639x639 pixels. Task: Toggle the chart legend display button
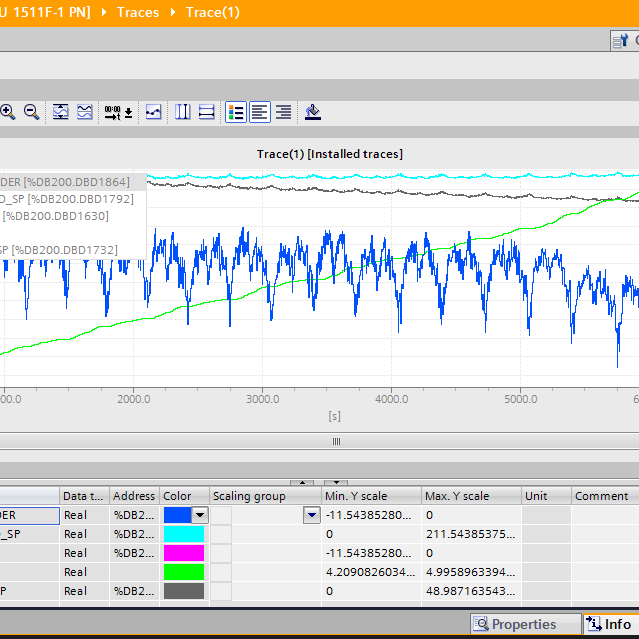(x=236, y=112)
